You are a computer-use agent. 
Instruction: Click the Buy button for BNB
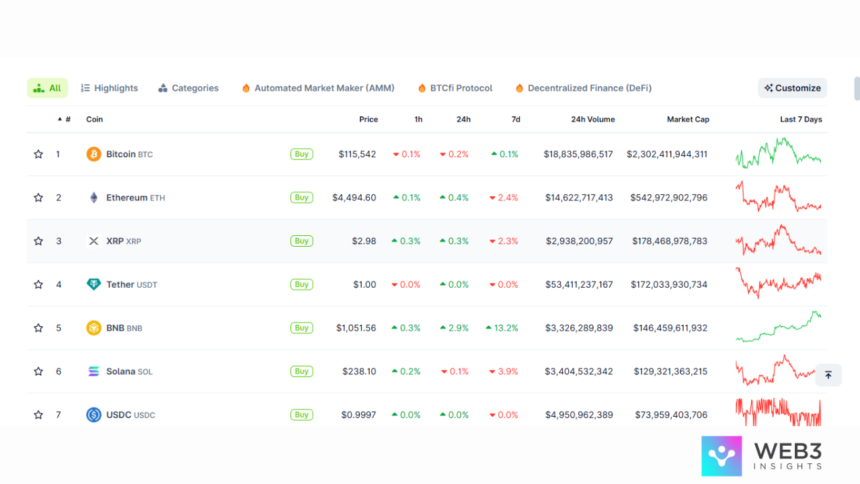pos(301,328)
